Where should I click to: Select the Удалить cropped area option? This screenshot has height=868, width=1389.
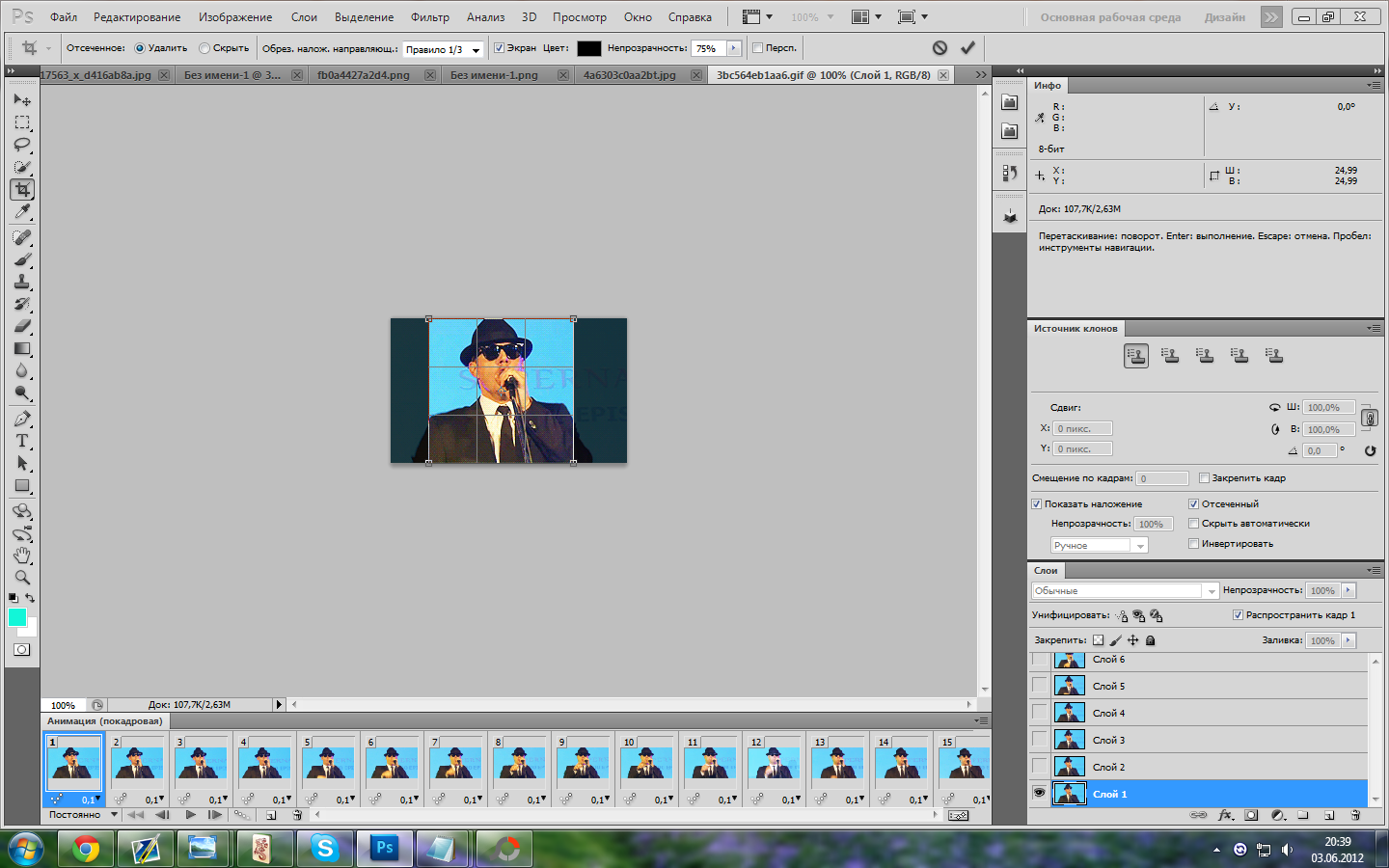pos(160,48)
